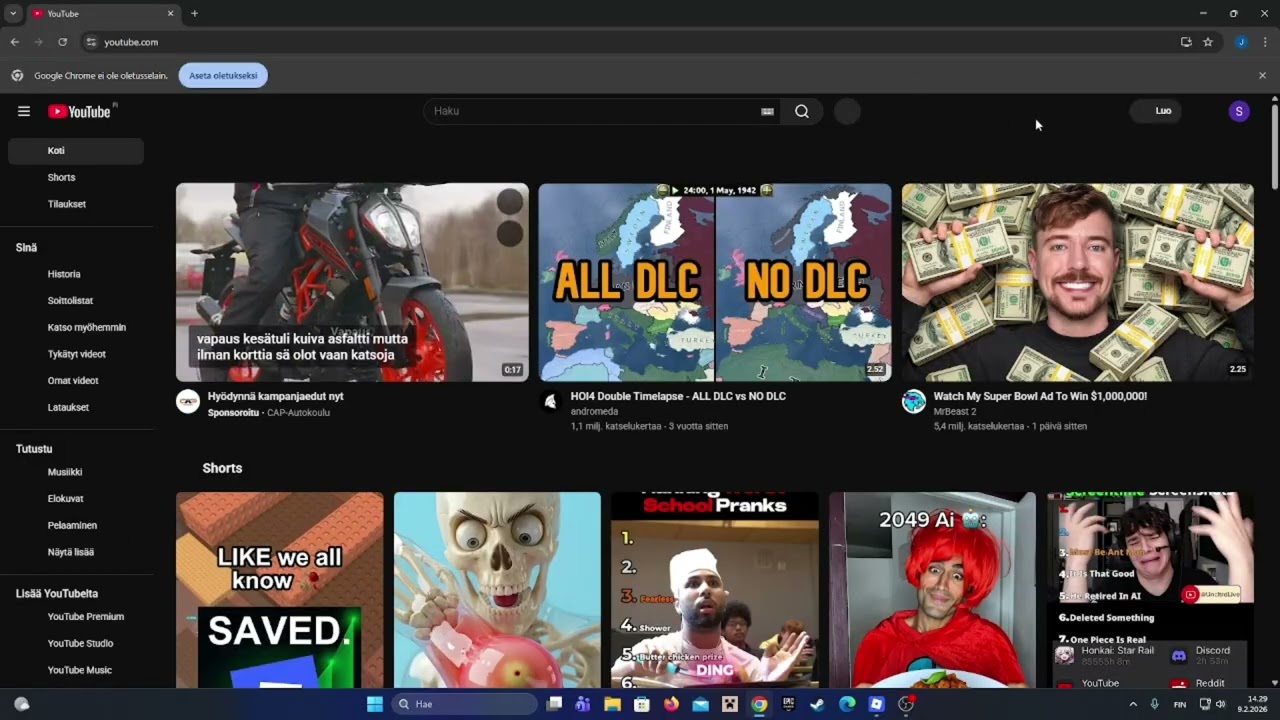The height and width of the screenshot is (720, 1280).
Task: Click the Luo create button
Action: coord(1155,111)
